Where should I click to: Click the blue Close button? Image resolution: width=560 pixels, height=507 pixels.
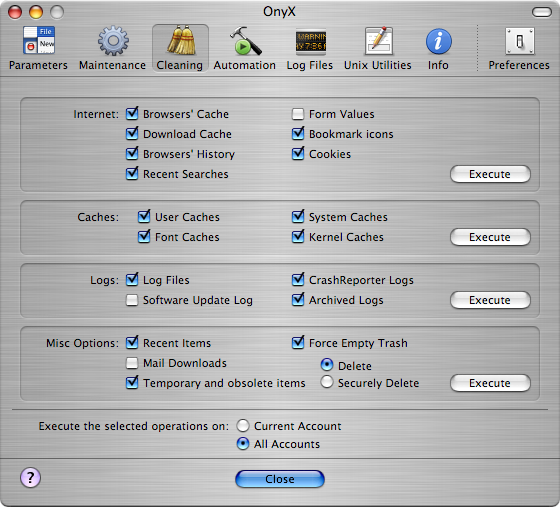[x=280, y=479]
